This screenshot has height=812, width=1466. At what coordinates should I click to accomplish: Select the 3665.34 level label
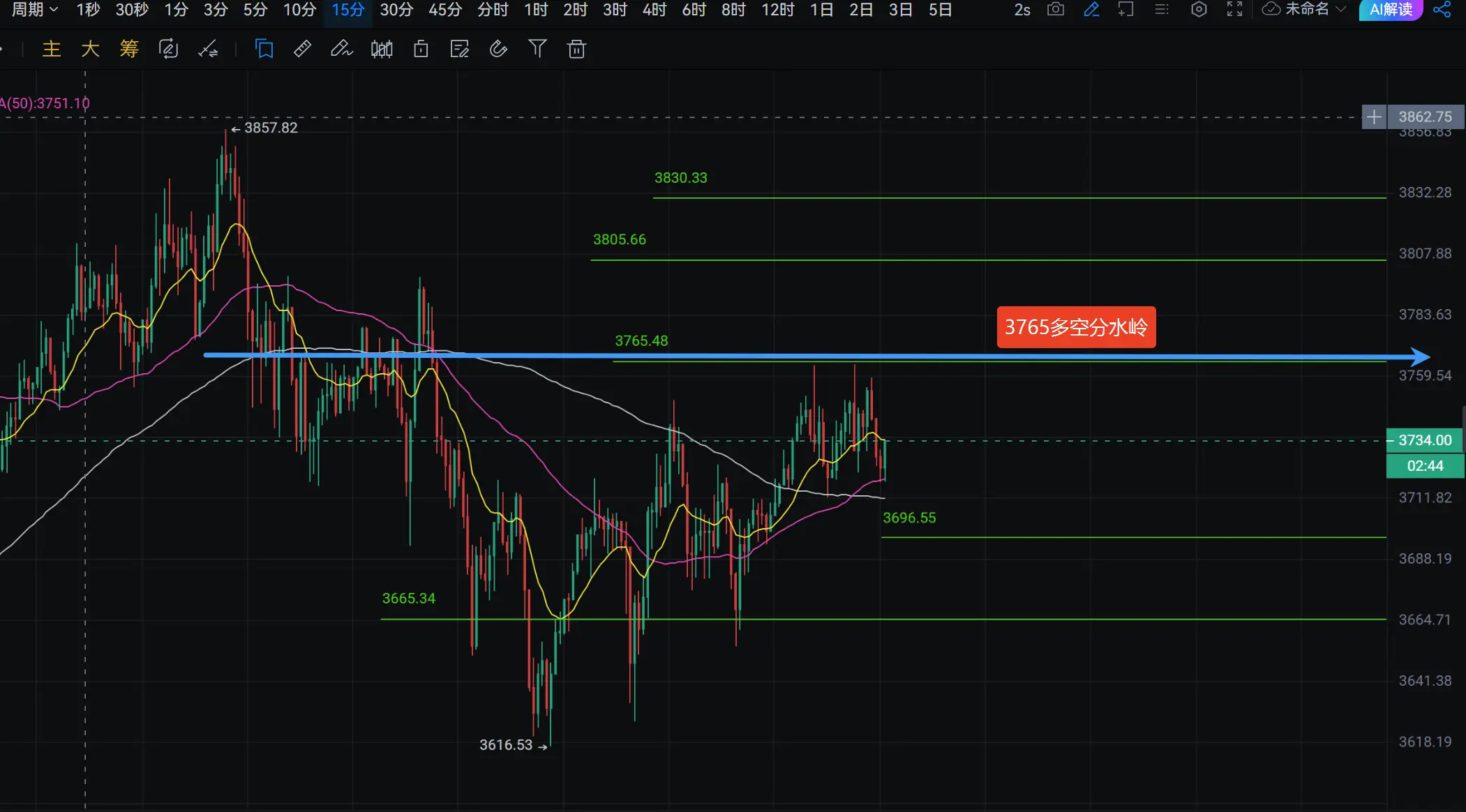409,599
